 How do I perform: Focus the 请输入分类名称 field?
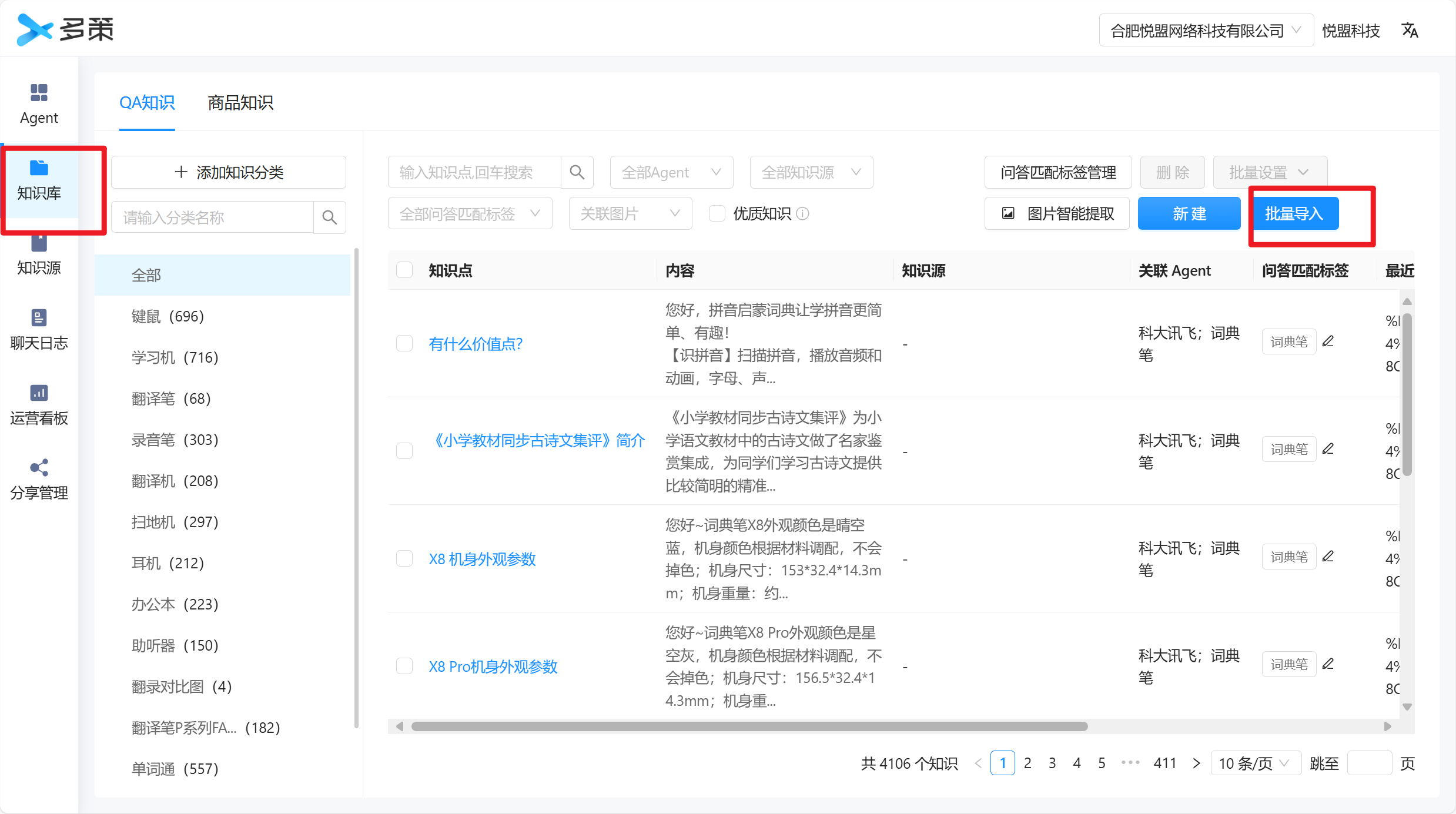coord(213,217)
